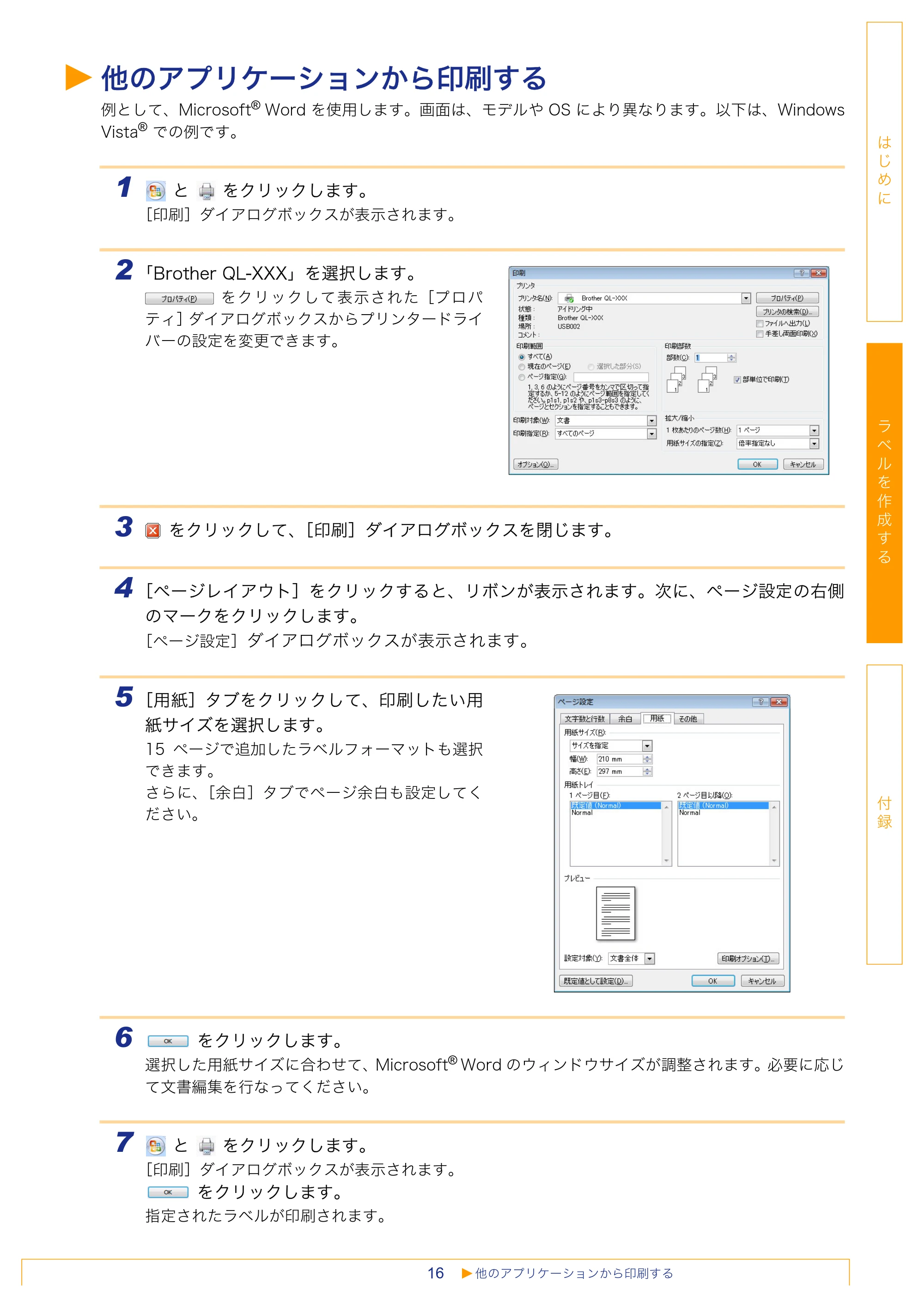This screenshot has width=924, height=1308.
Task: Select the 用紙 tab
Action: (x=657, y=718)
